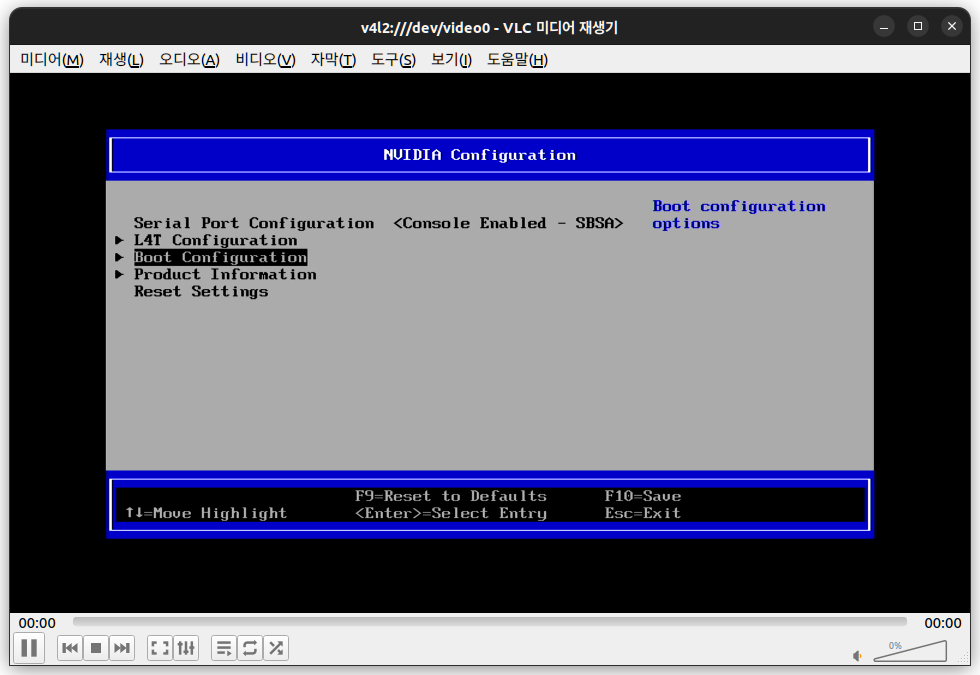Open the 보기(I) menu
Screen dimensions: 980x675
(451, 59)
